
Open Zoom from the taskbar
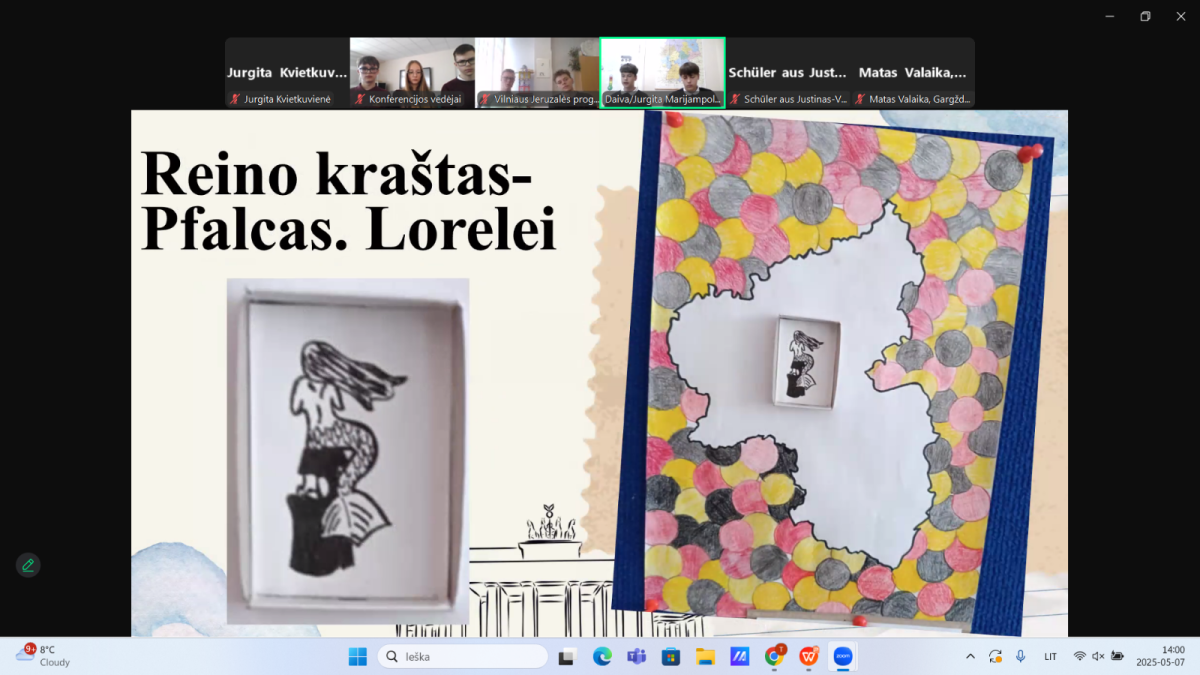point(842,656)
